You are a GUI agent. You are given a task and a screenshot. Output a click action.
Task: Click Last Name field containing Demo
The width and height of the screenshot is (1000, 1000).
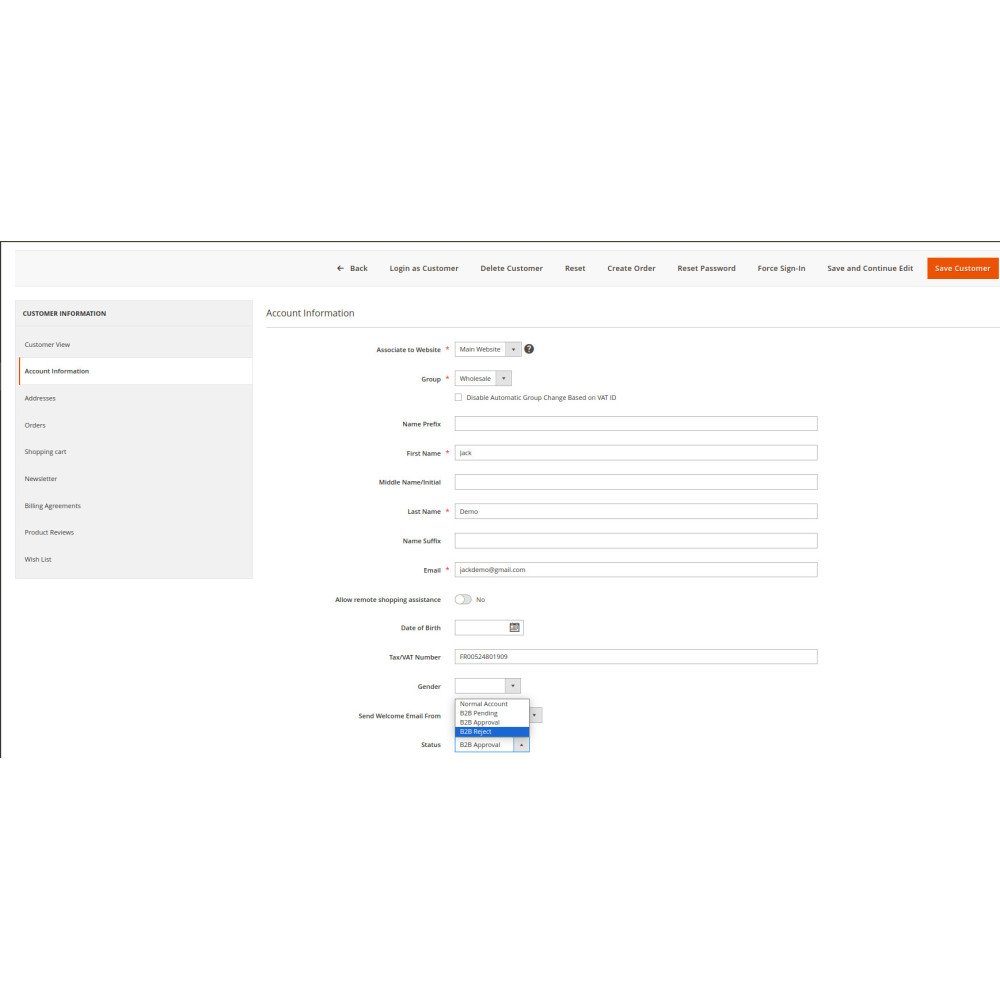(x=636, y=511)
